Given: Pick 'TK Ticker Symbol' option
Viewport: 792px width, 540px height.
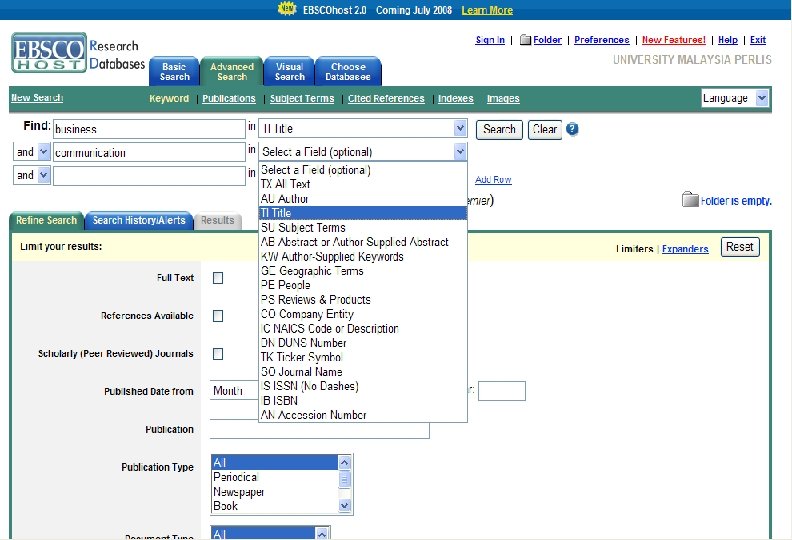Looking at the screenshot, I should coord(362,357).
